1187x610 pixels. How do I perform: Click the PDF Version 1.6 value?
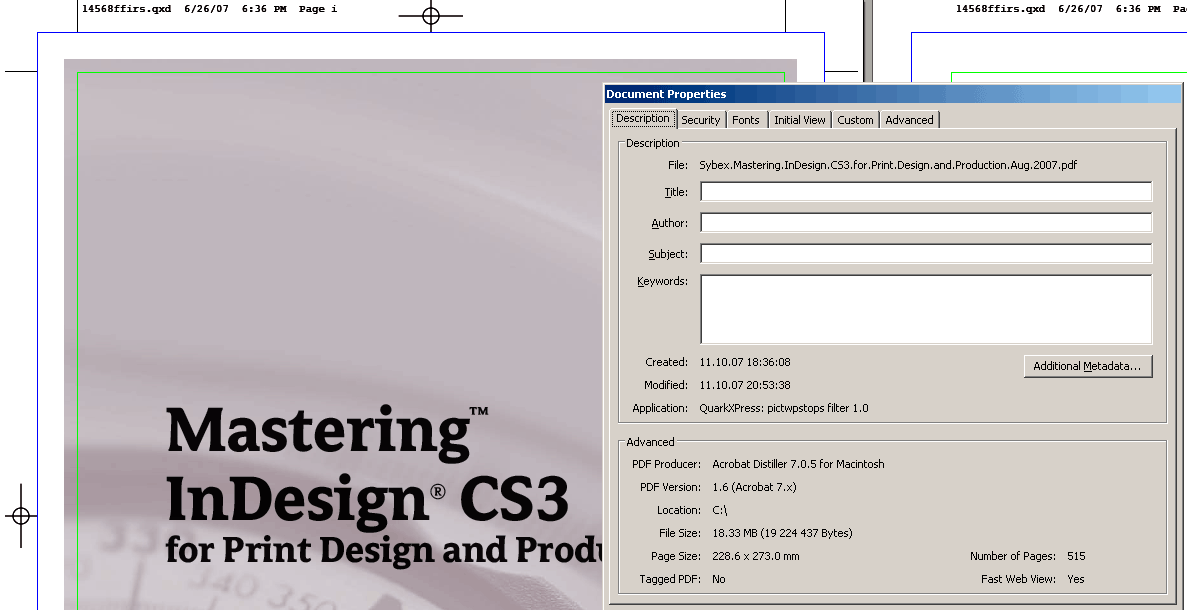[754, 487]
